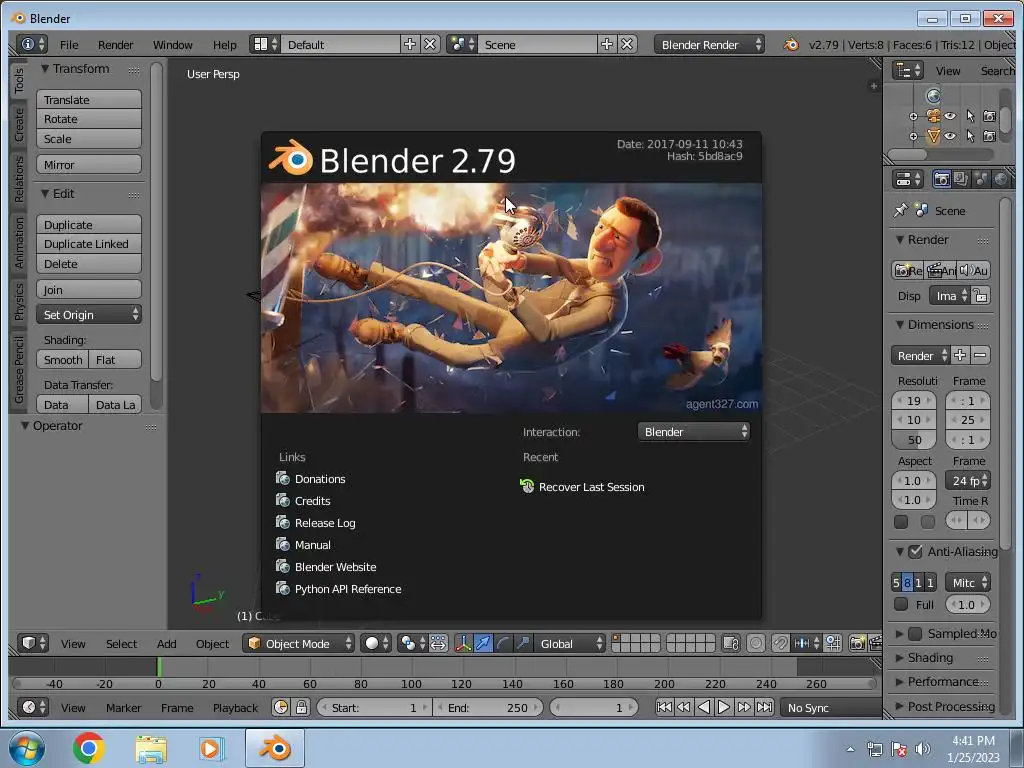The image size is (1024, 768).
Task: Toggle the 3D manipulator axes icon
Action: pos(463,643)
